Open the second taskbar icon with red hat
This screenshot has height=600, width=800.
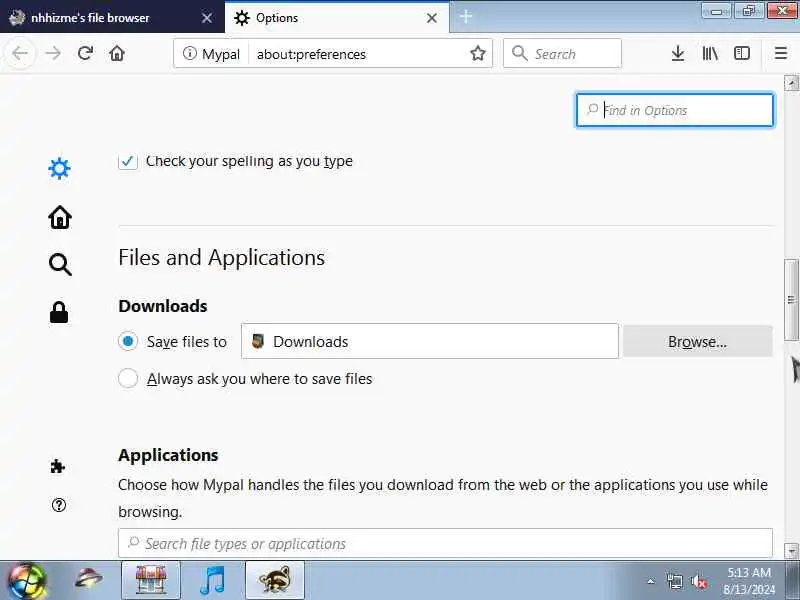pyautogui.click(x=89, y=580)
